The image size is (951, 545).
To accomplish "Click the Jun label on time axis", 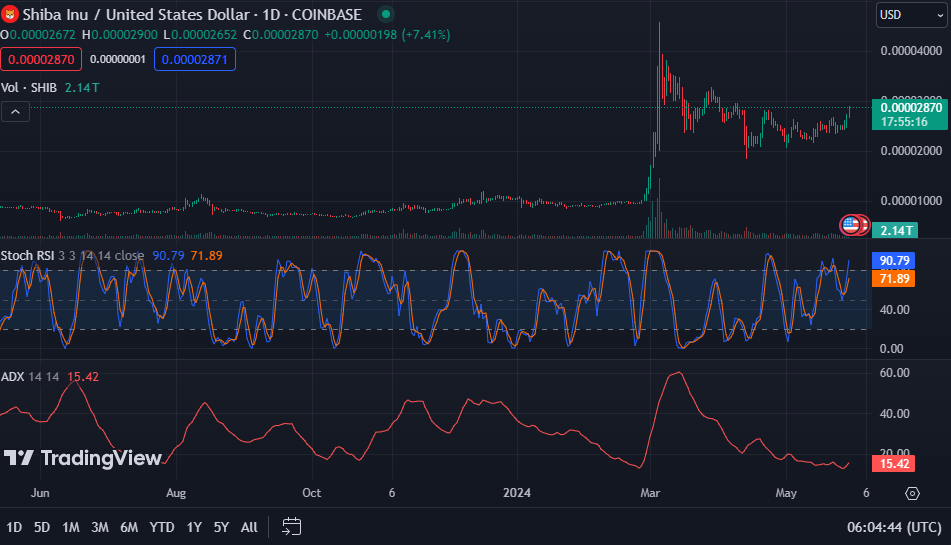I will [40, 493].
